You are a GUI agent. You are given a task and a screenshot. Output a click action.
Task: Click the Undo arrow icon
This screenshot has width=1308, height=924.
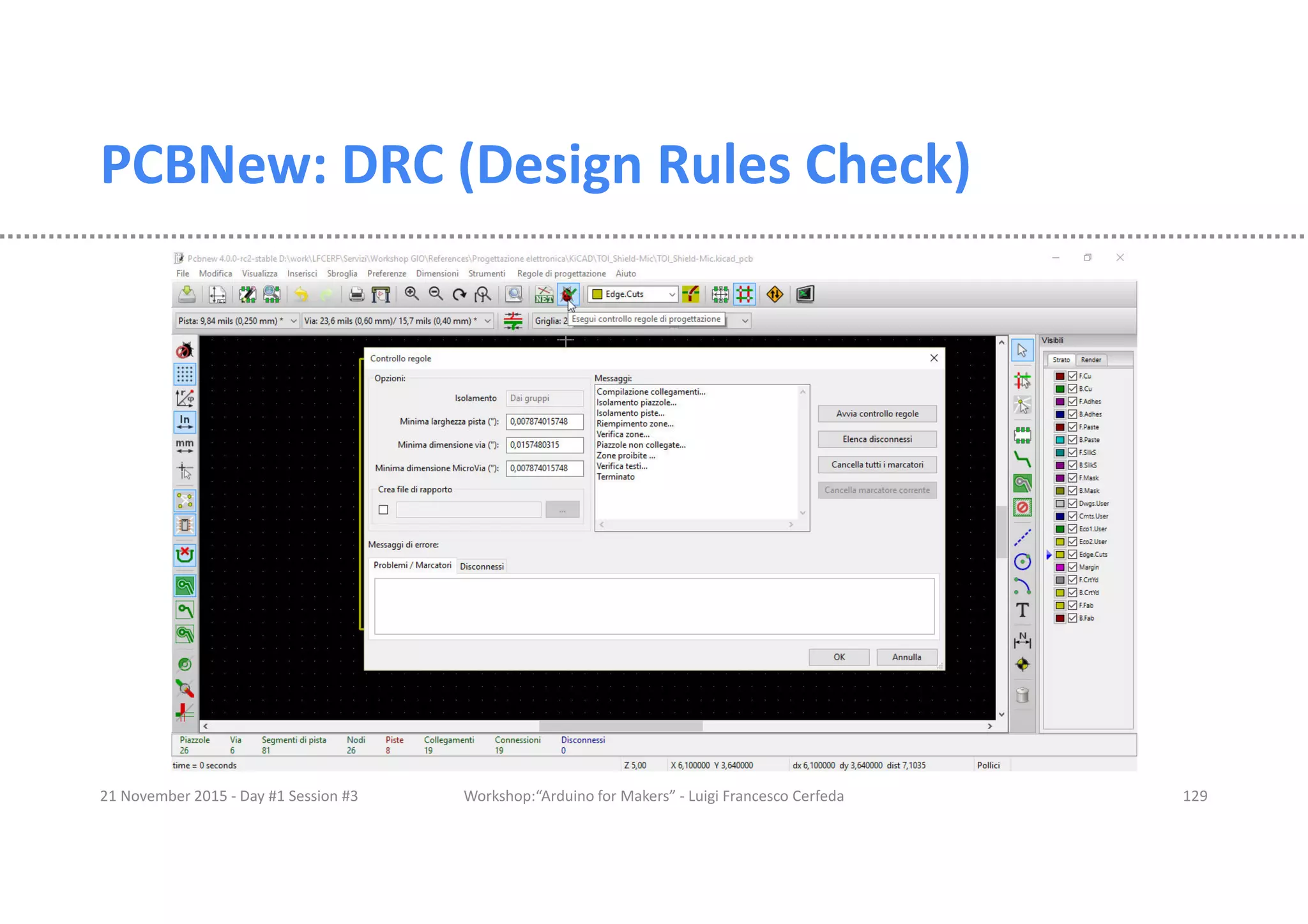tap(301, 294)
